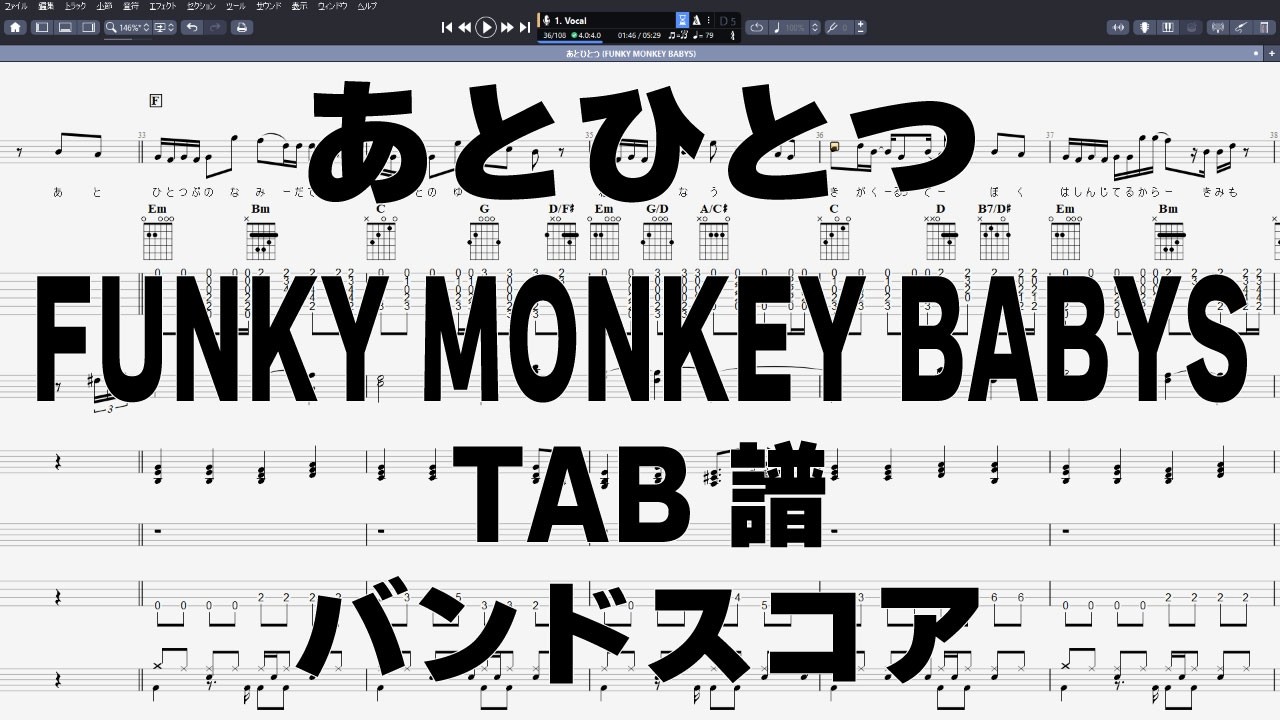Open the ヘルプ menu
The height and width of the screenshot is (720, 1280).
368,6
